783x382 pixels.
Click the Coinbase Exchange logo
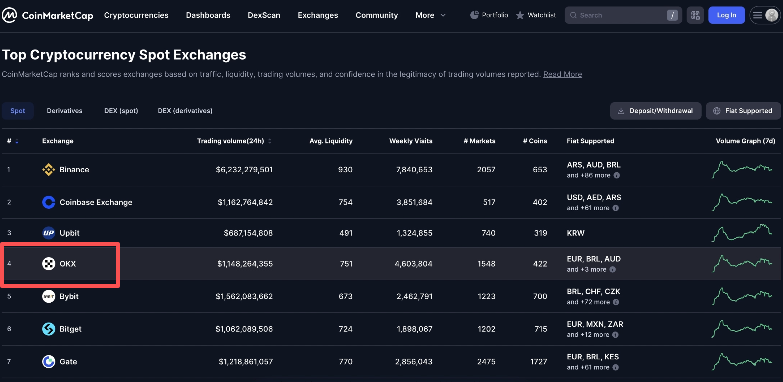click(x=48, y=202)
